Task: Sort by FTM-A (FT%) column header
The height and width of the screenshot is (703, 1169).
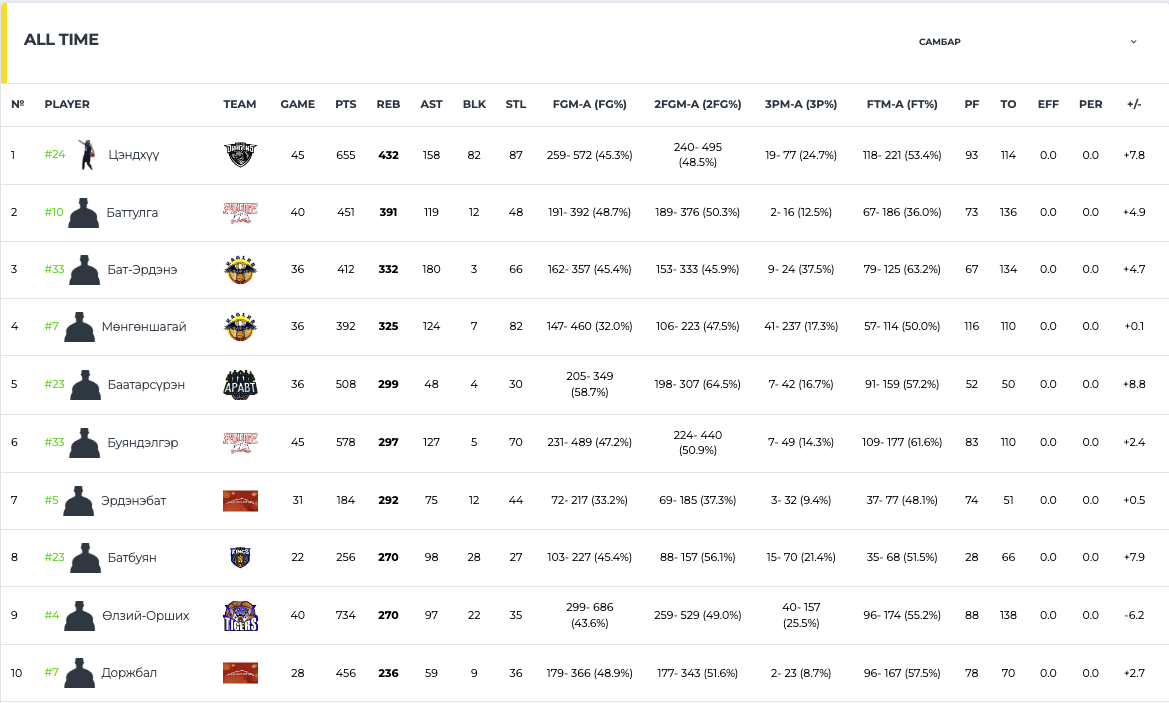Action: (902, 104)
